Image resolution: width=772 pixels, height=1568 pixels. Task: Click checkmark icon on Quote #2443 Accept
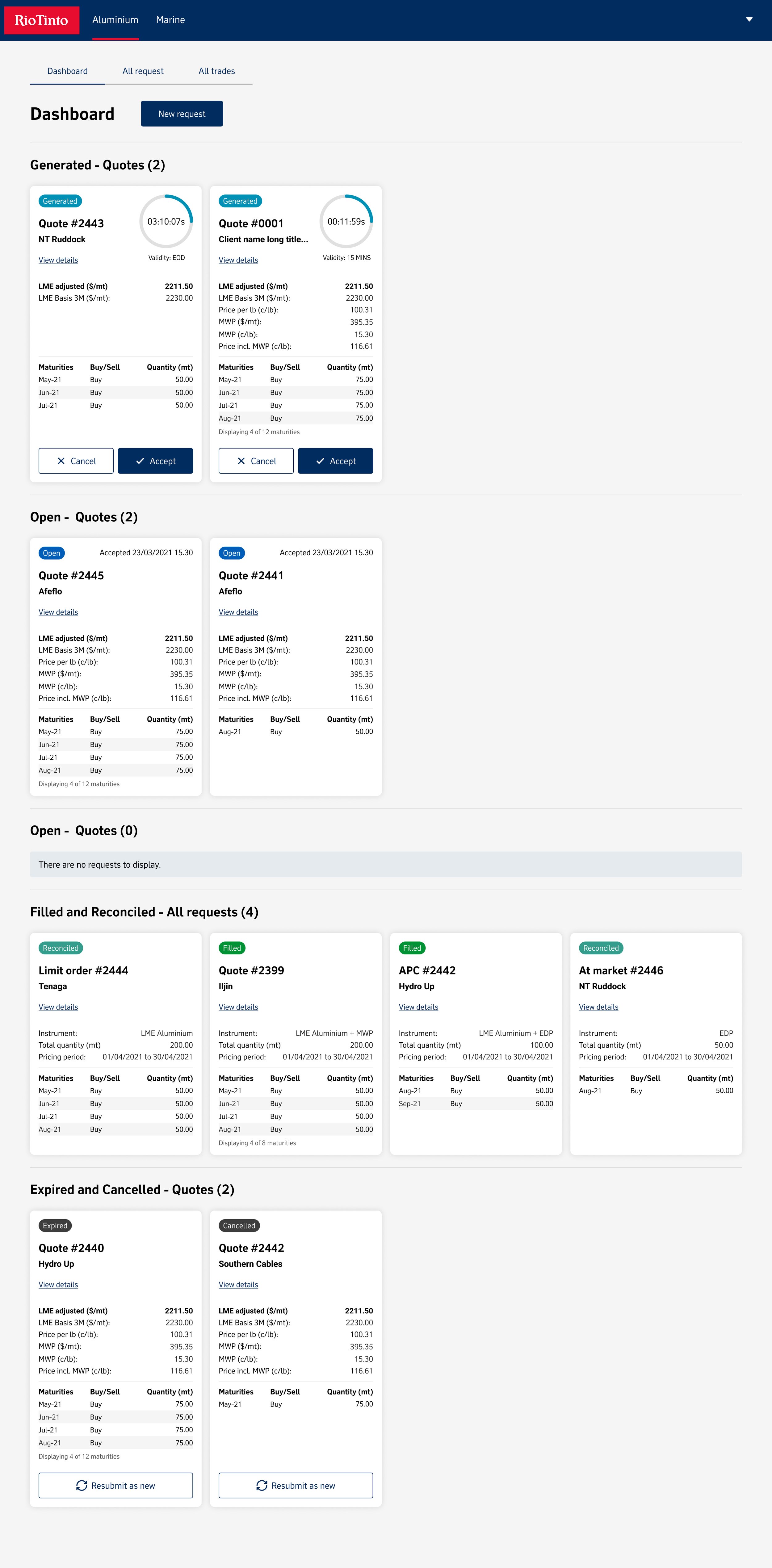pyautogui.click(x=140, y=461)
